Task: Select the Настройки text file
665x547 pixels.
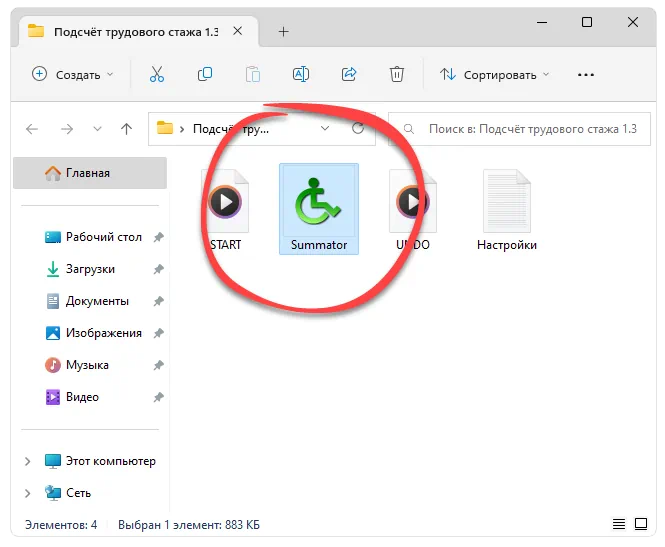Action: point(507,209)
